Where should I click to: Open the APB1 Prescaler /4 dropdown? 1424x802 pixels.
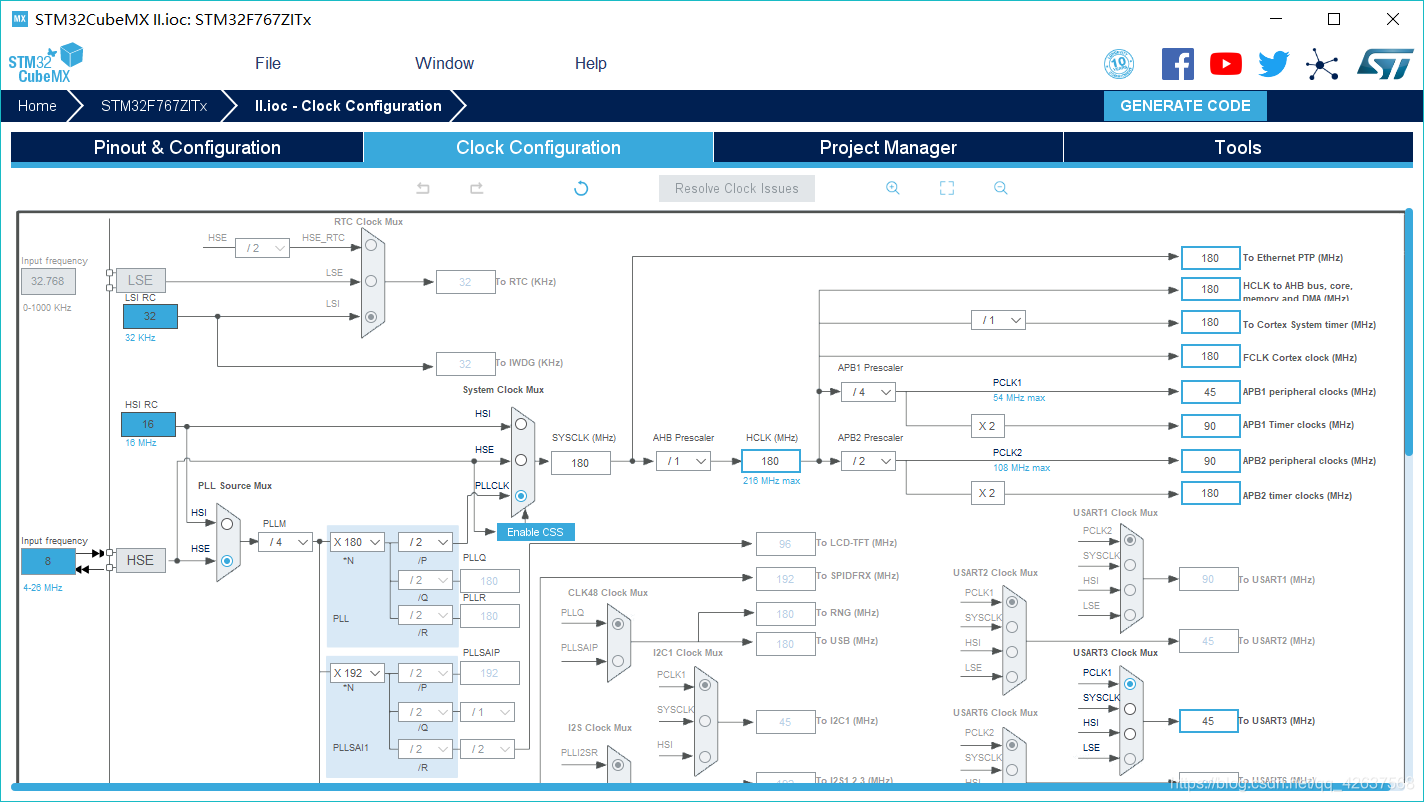pyautogui.click(x=868, y=392)
